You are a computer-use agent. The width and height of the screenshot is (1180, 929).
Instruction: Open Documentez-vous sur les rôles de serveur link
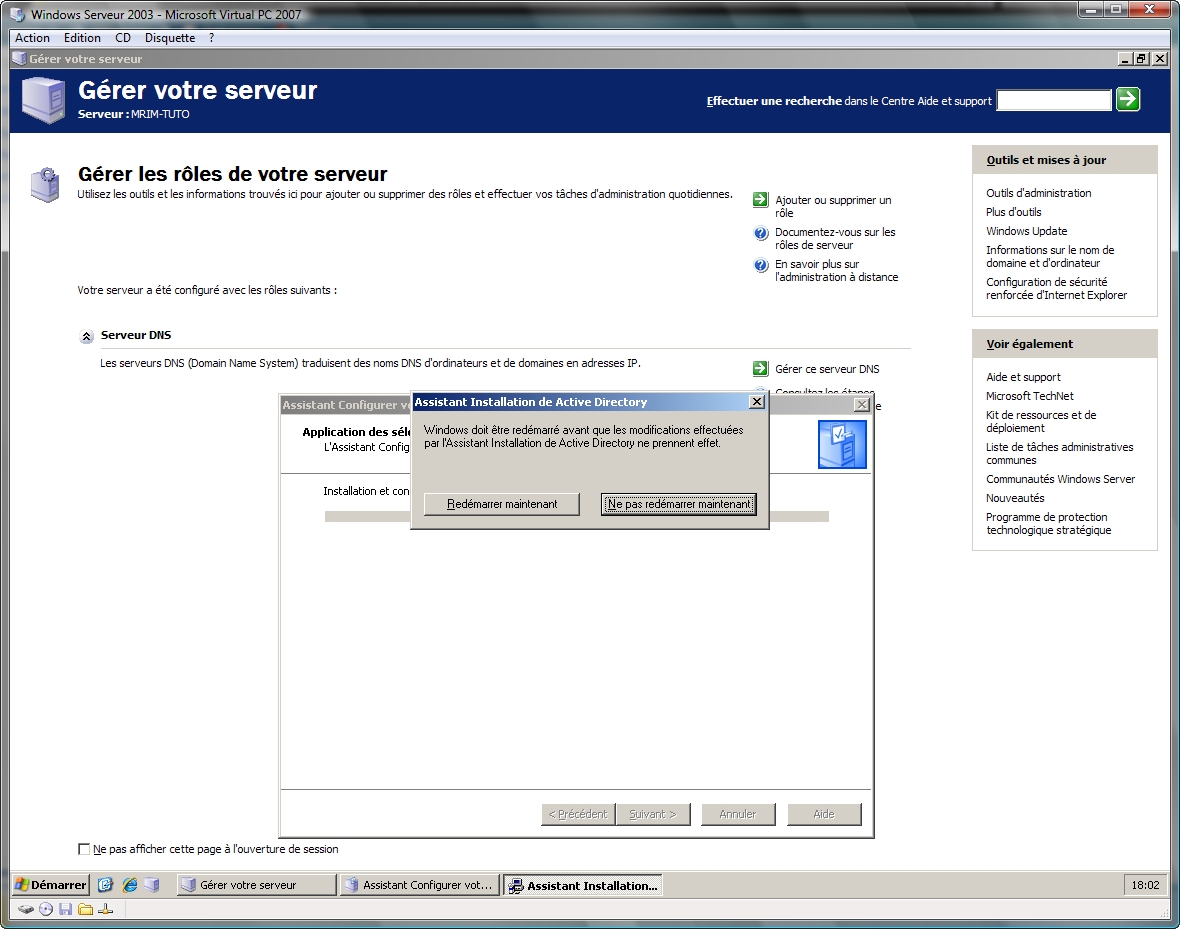pos(835,239)
